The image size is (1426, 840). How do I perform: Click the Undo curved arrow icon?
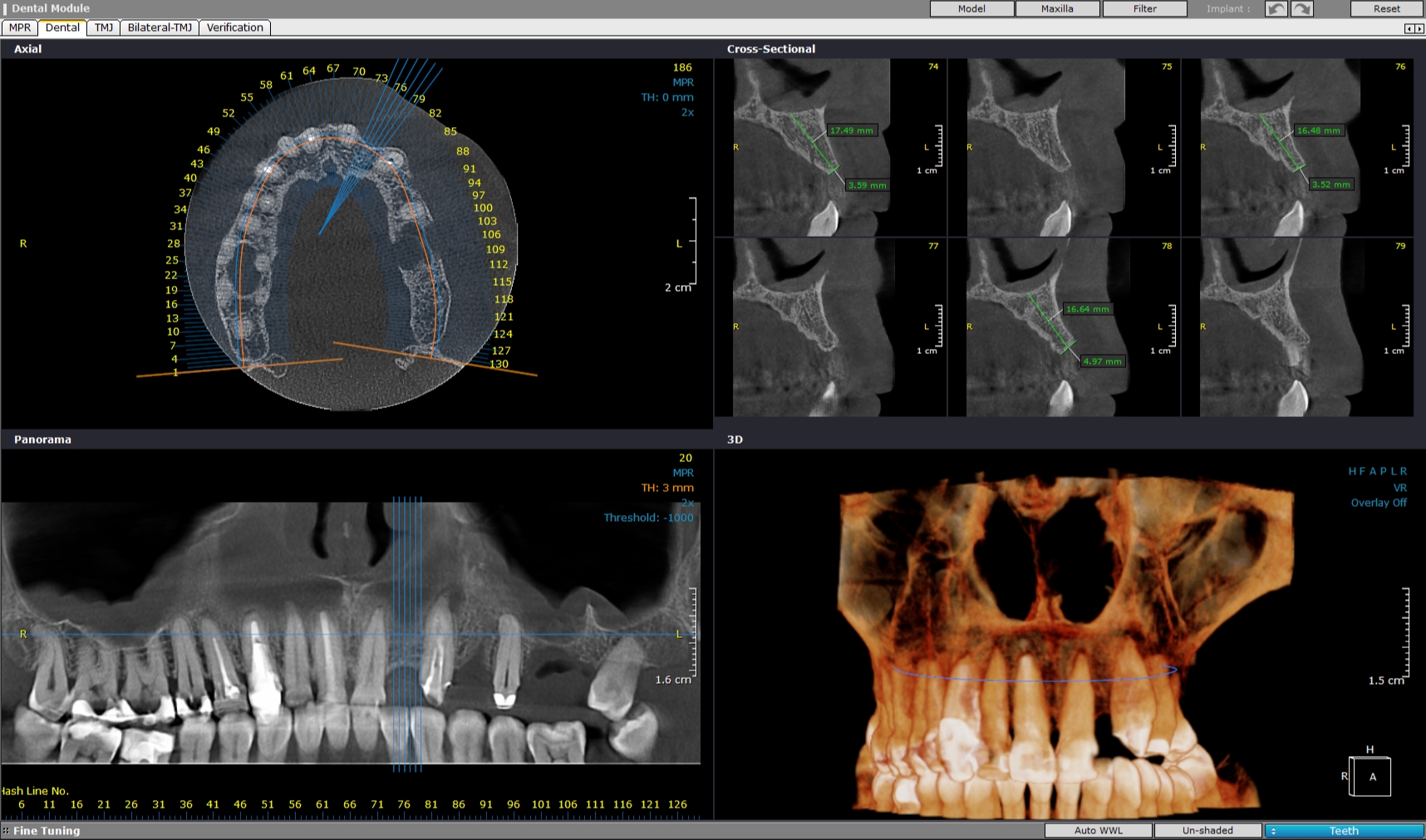1276,8
